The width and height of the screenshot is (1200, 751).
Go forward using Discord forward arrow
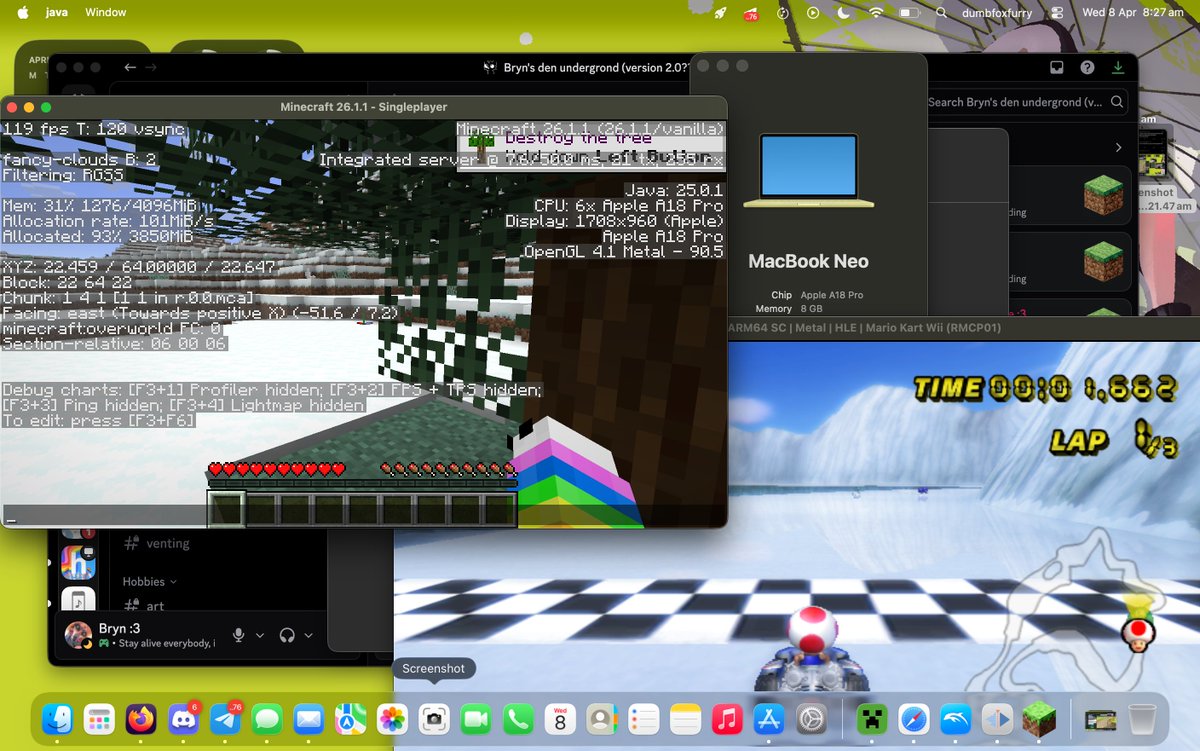click(x=151, y=67)
